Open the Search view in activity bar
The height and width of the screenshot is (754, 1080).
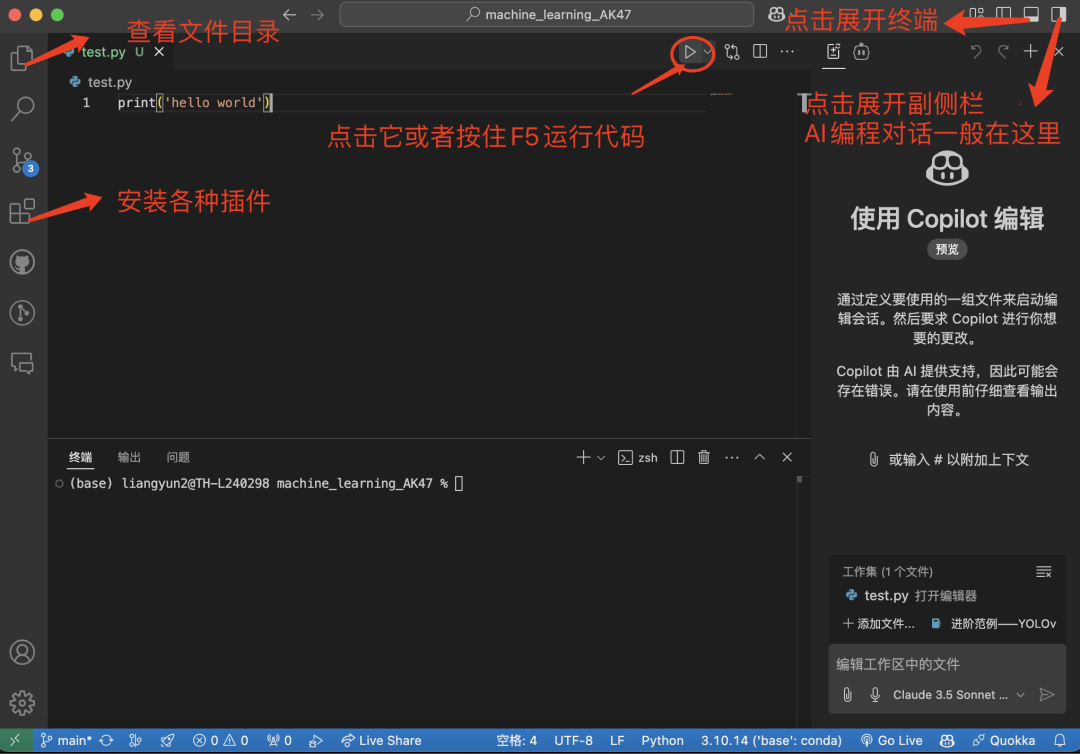click(23, 108)
